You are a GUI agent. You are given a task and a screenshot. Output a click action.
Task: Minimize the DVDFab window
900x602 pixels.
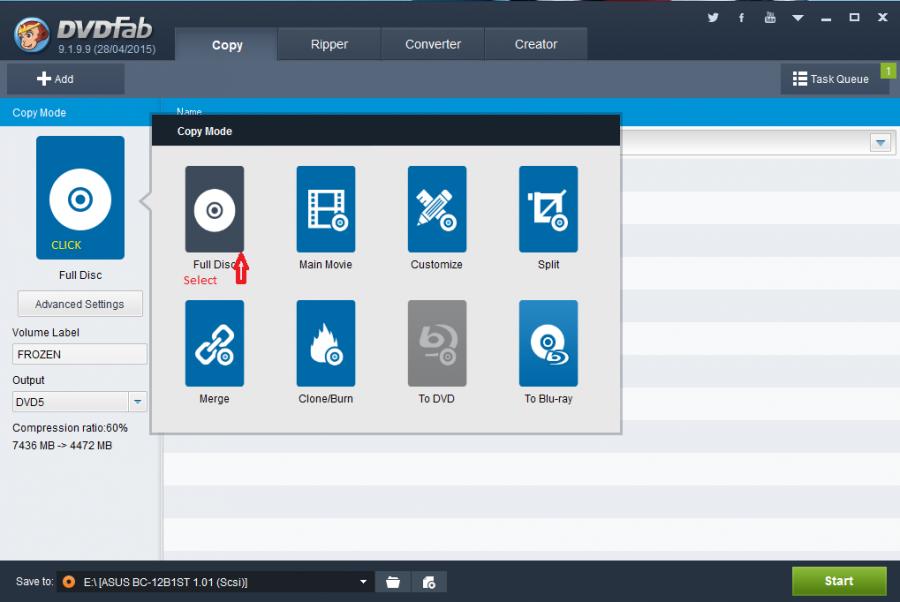(x=825, y=18)
